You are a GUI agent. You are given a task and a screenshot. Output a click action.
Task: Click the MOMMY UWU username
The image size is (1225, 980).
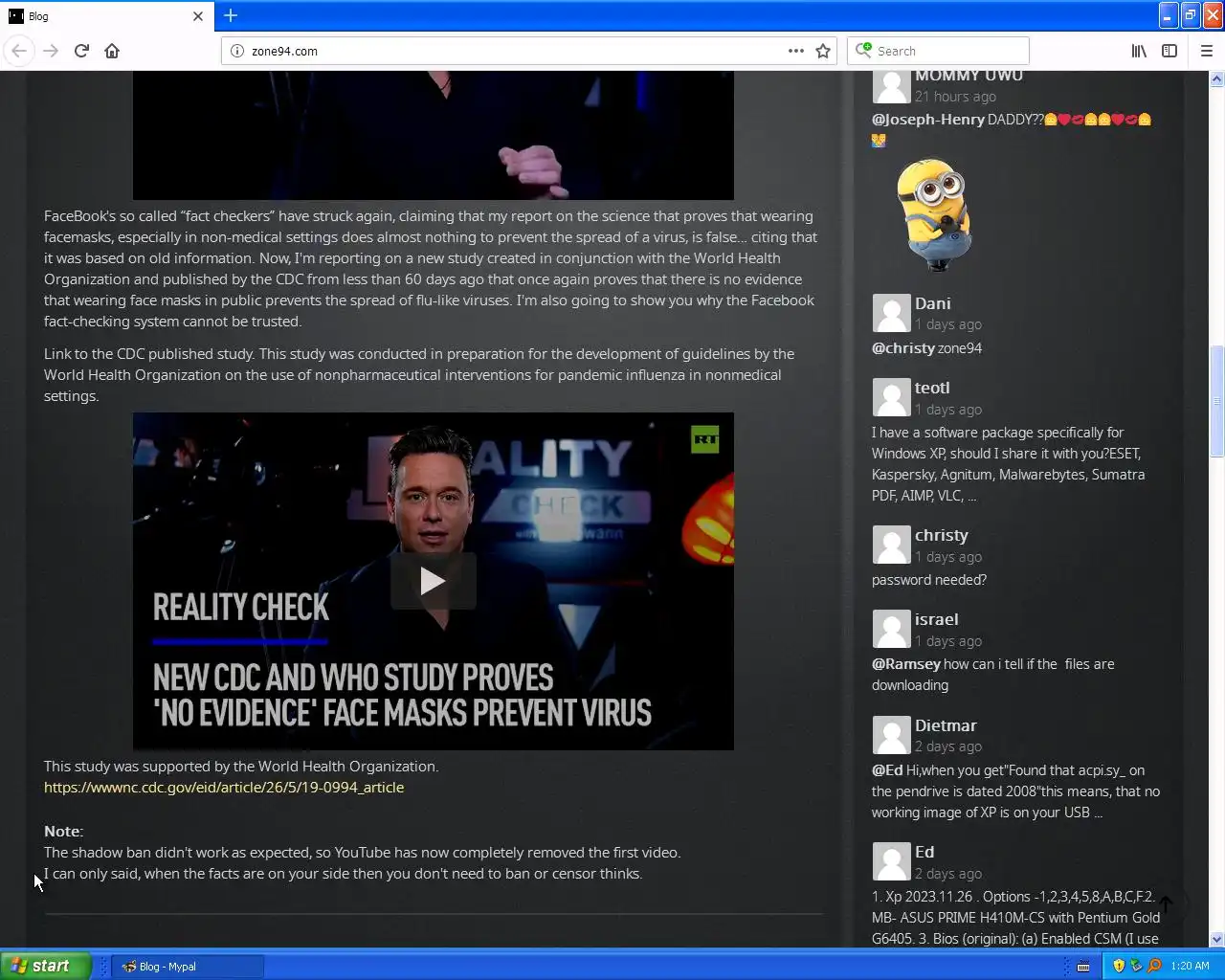click(969, 77)
